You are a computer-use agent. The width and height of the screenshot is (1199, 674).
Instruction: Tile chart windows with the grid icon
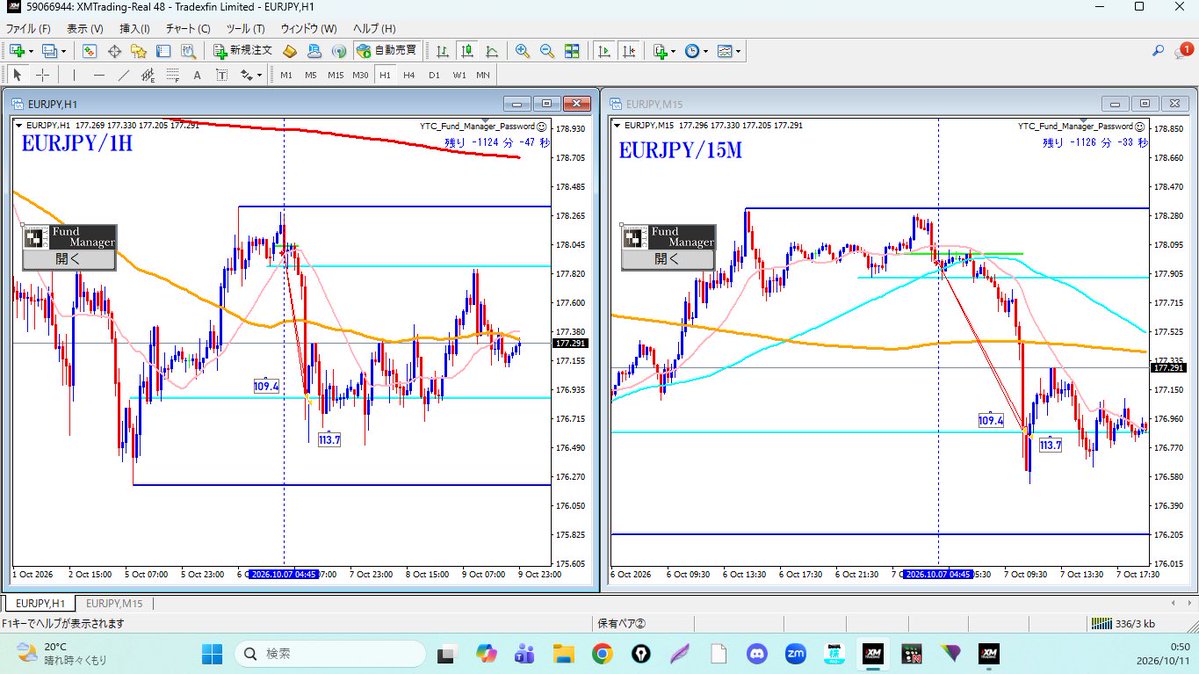(572, 51)
